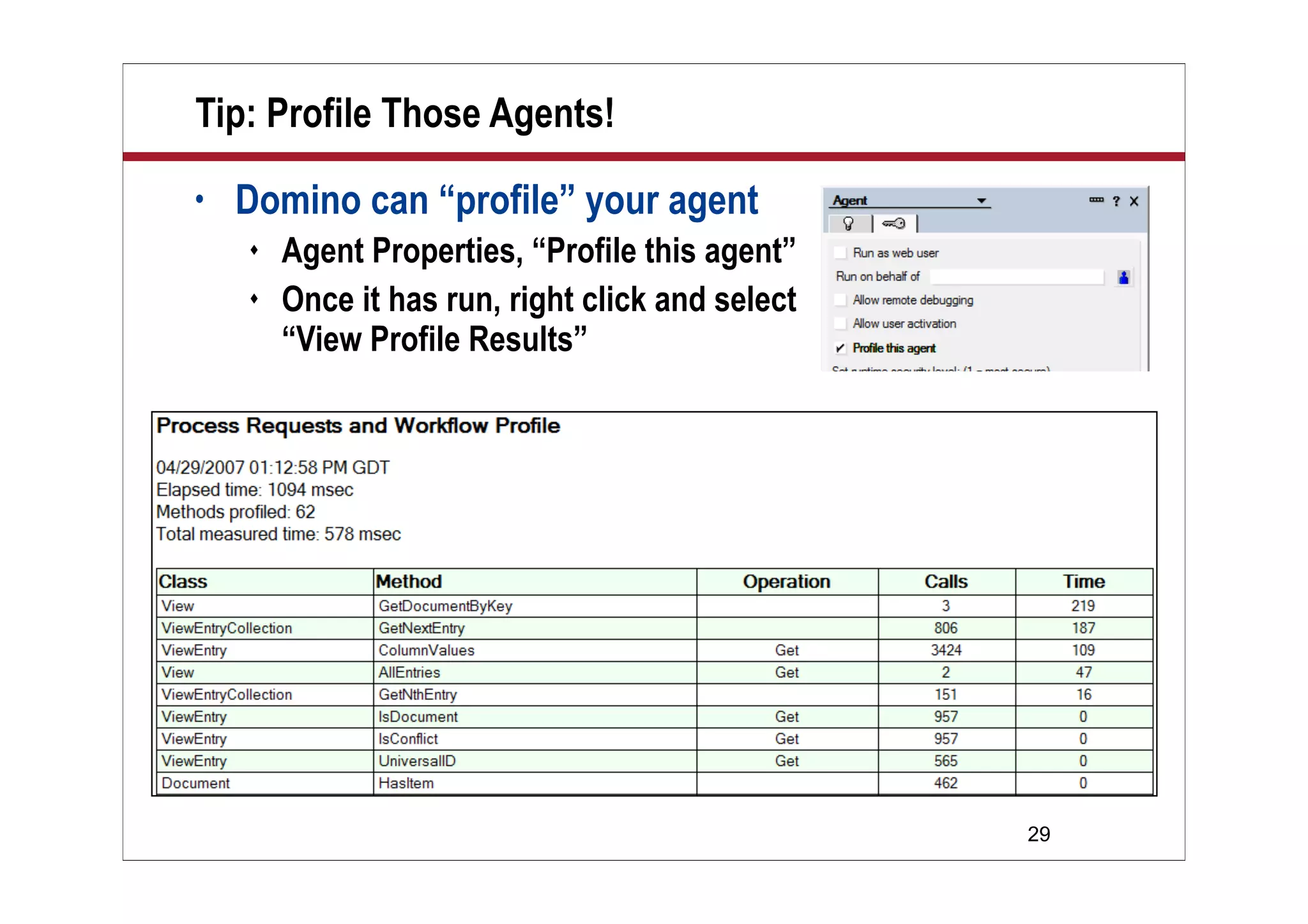Uncheck Profile this agent checkbox
Screen dimensions: 1308x924
[840, 348]
